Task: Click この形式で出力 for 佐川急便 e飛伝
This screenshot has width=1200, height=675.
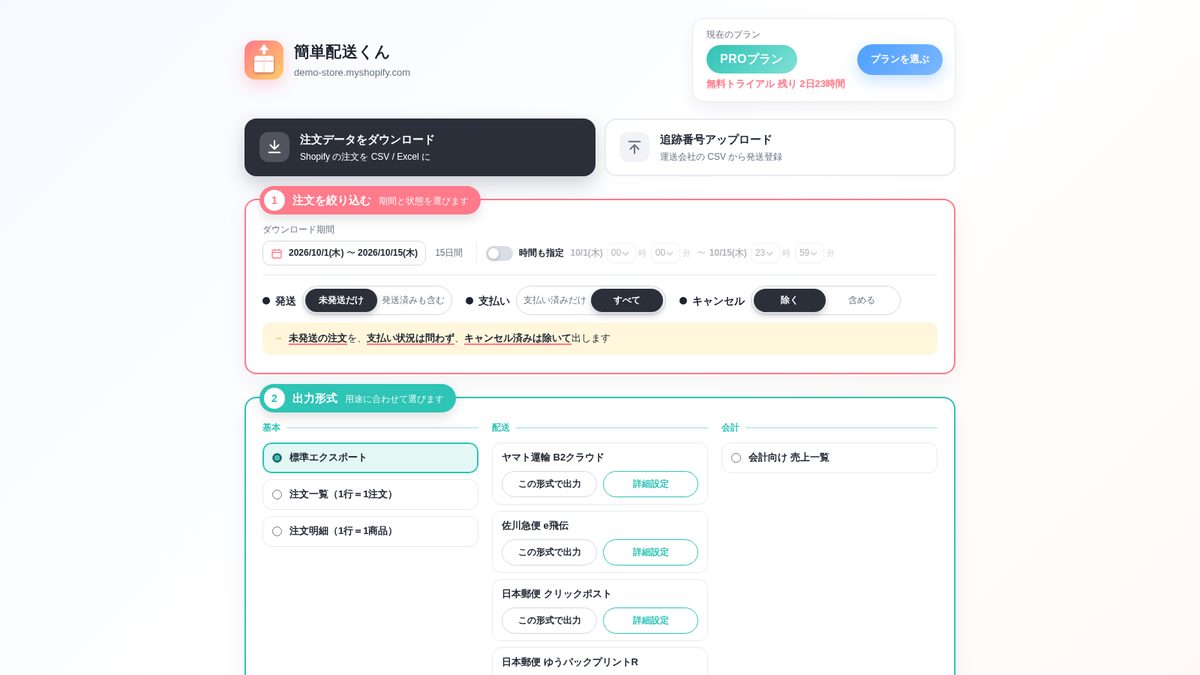Action: coord(549,552)
